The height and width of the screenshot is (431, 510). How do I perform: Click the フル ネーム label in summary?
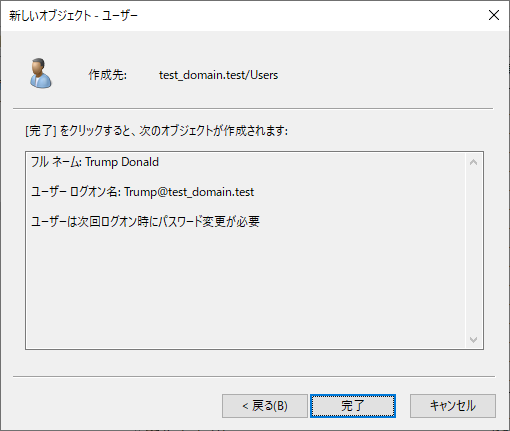(56, 162)
